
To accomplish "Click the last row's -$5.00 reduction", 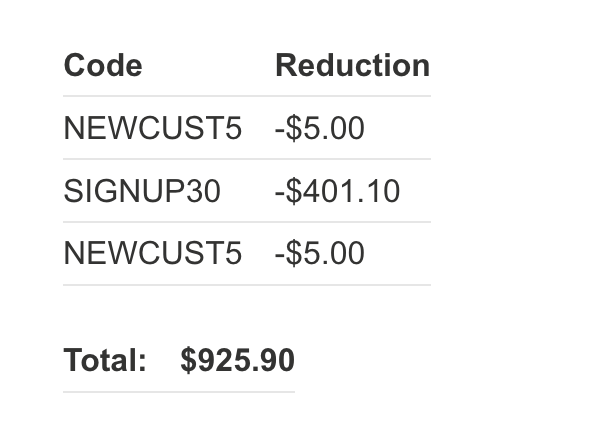I will coord(319,253).
